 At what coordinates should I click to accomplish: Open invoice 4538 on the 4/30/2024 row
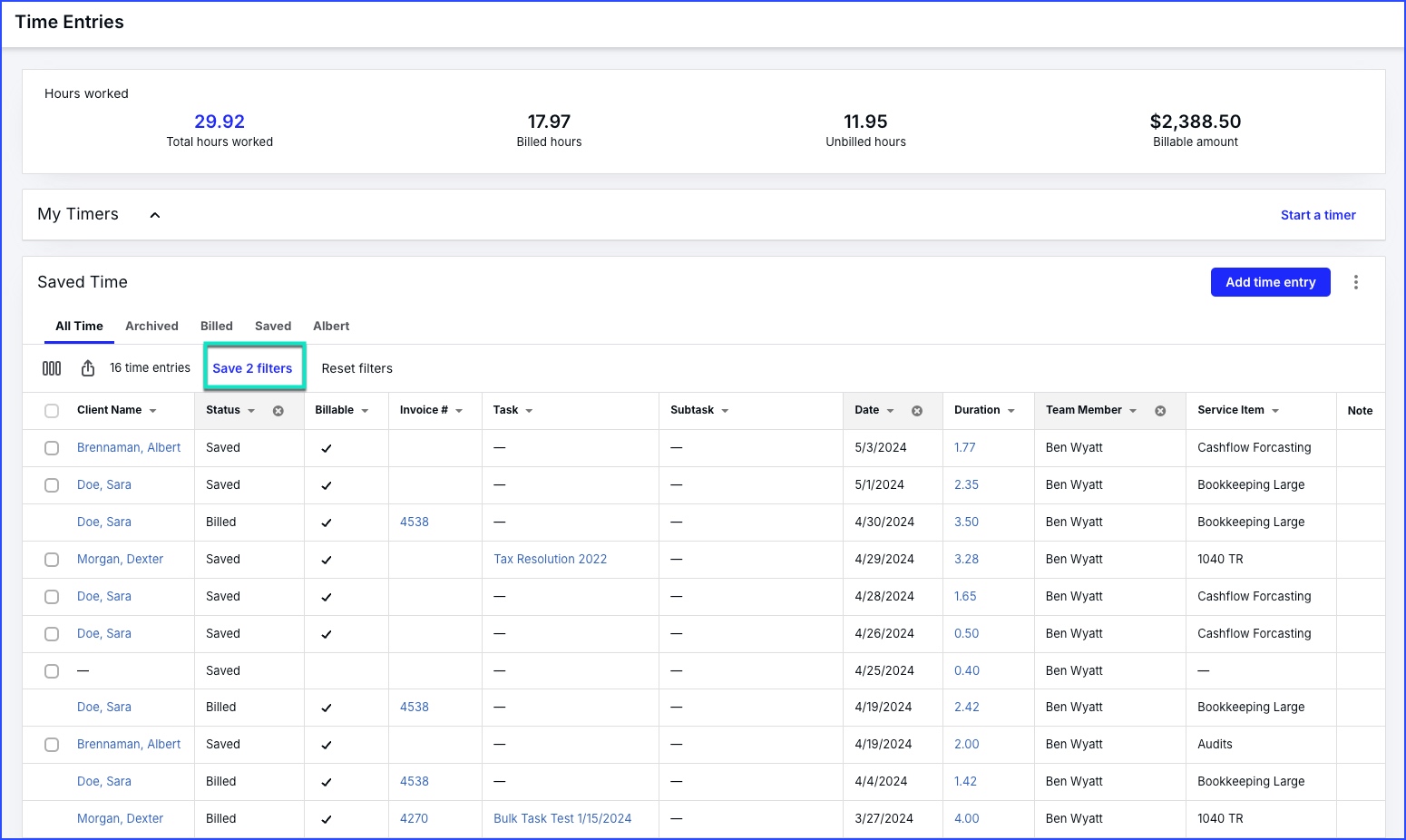[415, 522]
